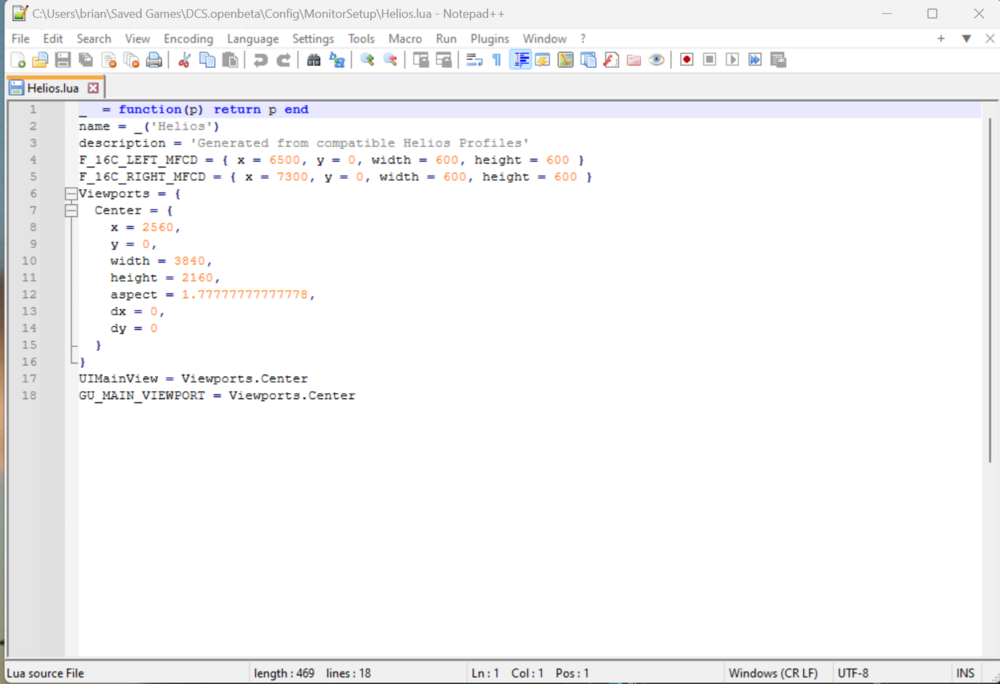Click the Macro menu item
Viewport: 1000px width, 684px height.
click(405, 38)
